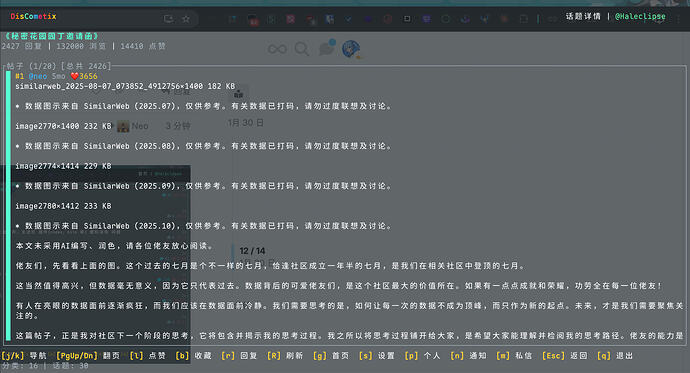Click the [b] 收藏 bookmark shortcut
This screenshot has width=690, height=373.
click(x=193, y=355)
